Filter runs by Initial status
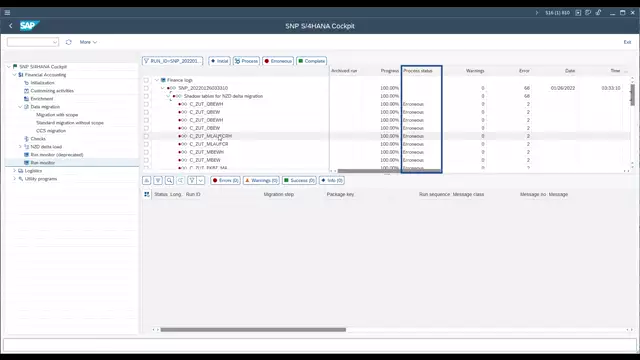This screenshot has height=360, width=640. coord(220,61)
